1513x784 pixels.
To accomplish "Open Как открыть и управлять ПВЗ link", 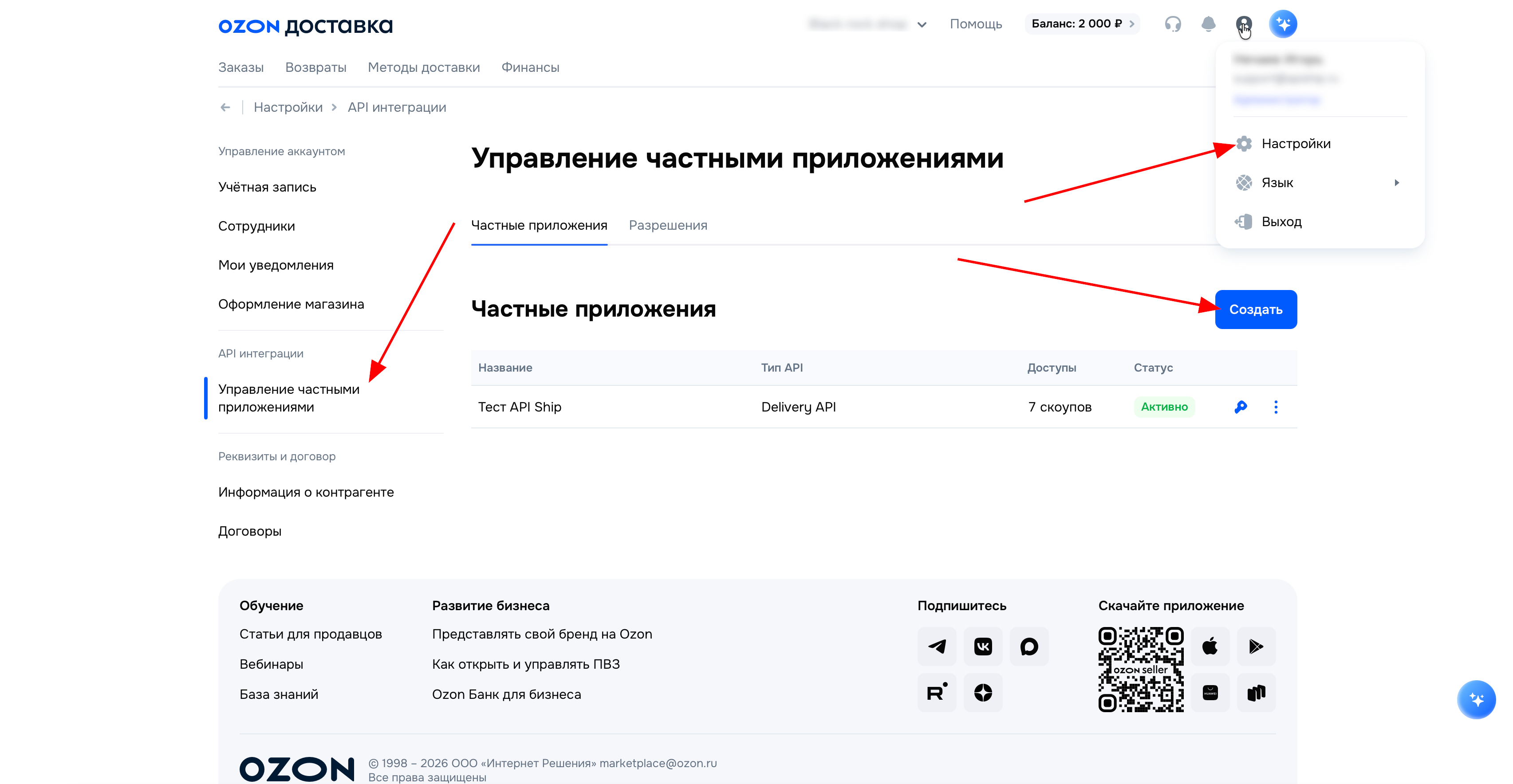I will (x=526, y=664).
